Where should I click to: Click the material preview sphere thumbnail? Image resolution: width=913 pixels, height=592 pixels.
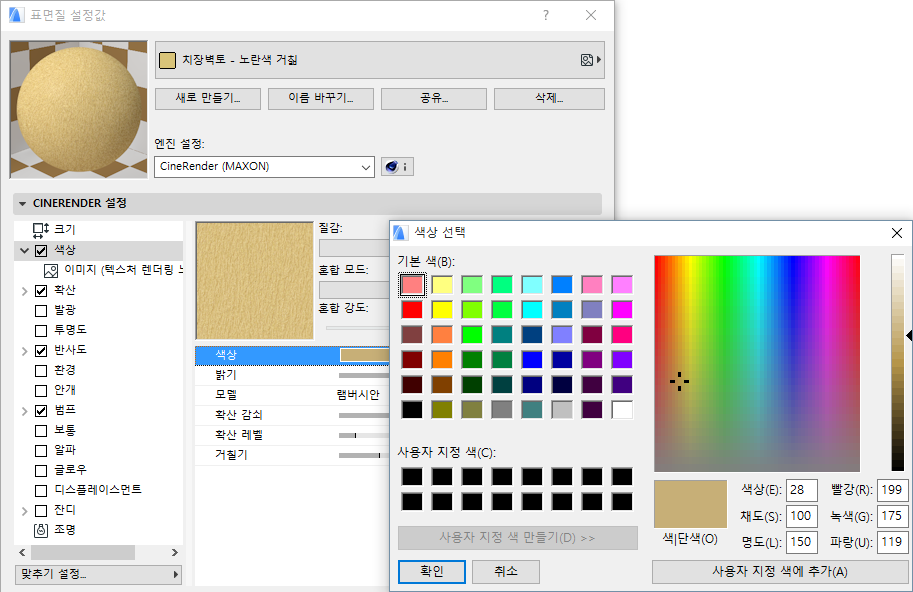[x=79, y=110]
